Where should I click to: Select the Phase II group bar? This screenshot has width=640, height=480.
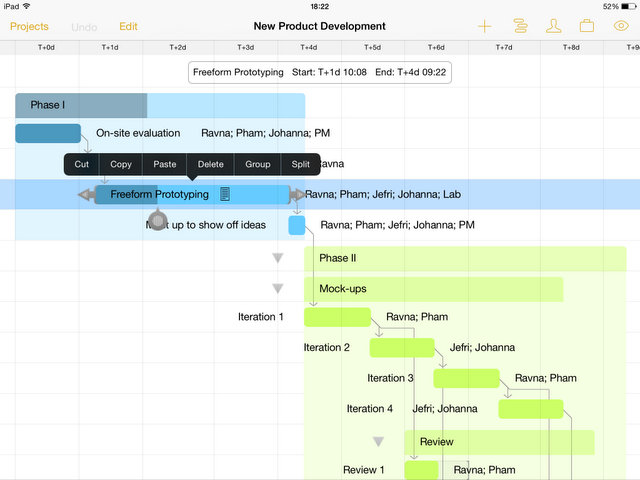pos(465,258)
